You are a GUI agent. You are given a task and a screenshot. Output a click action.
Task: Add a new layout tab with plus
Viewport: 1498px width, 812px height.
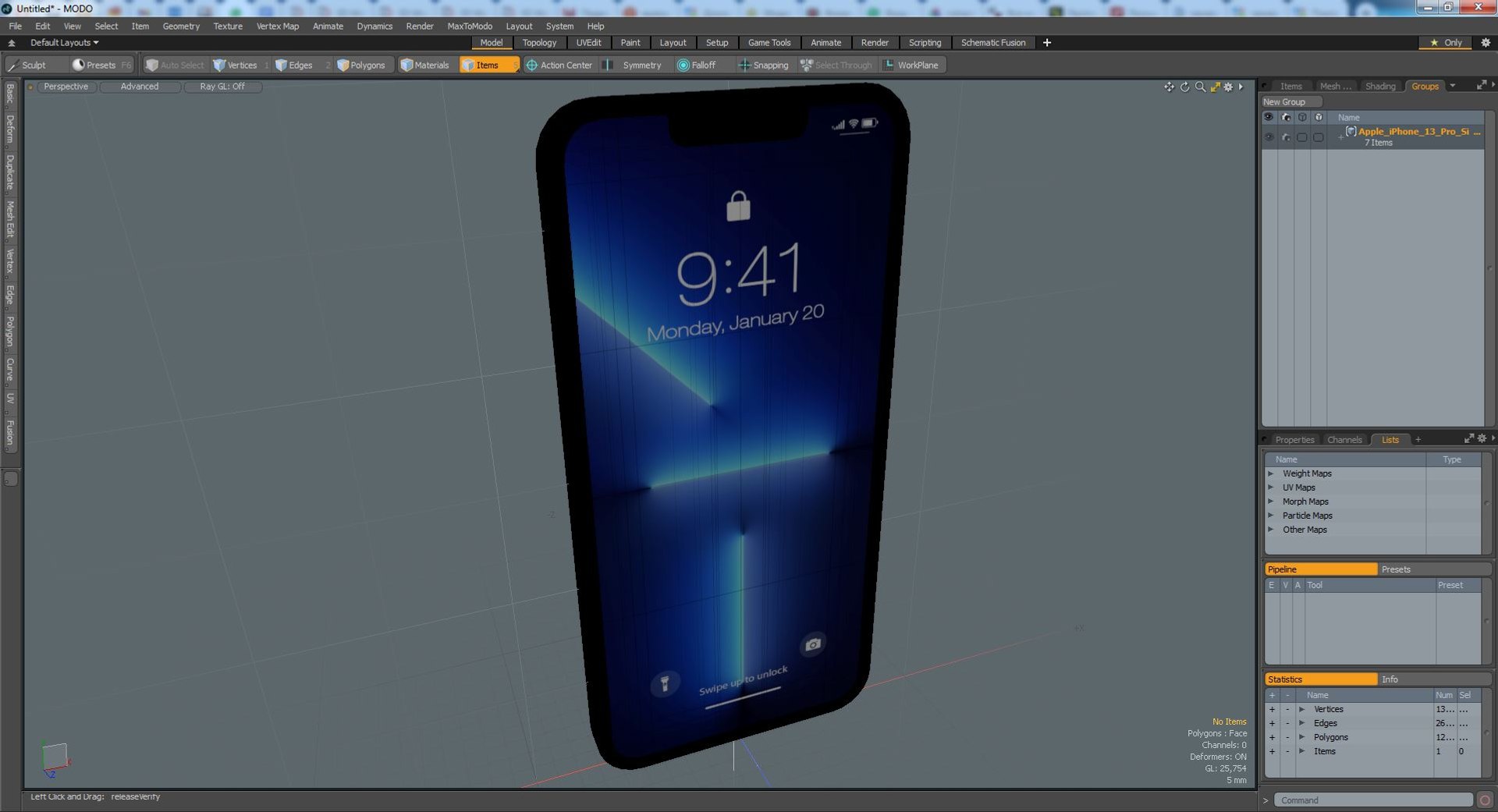(x=1047, y=43)
